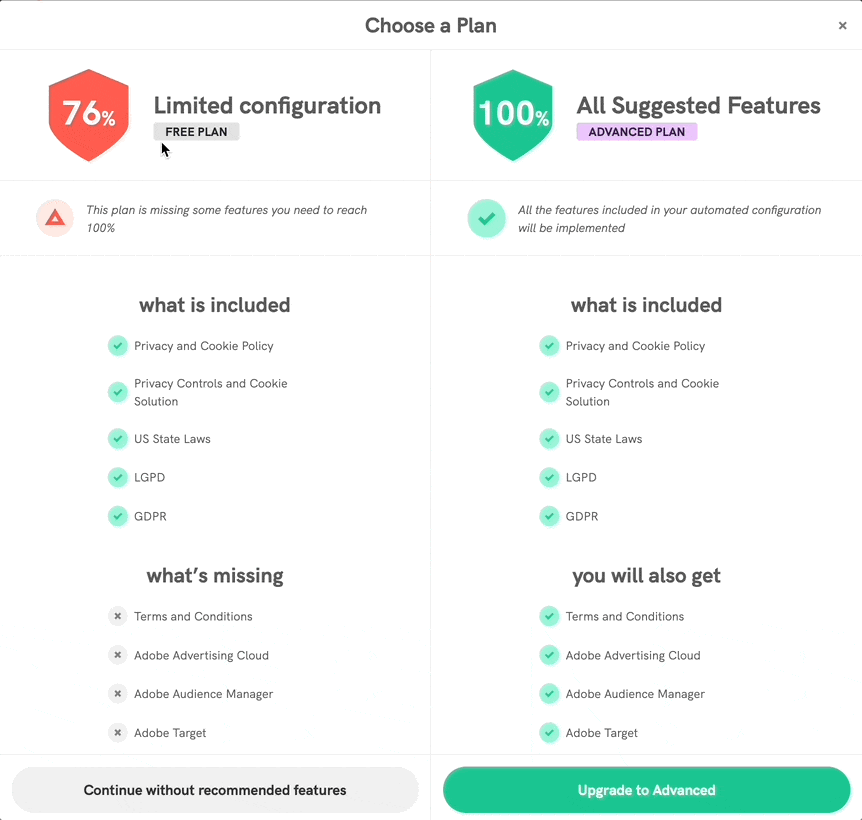
Task: Select the ADVANCED PLAN badge
Action: pos(636,132)
